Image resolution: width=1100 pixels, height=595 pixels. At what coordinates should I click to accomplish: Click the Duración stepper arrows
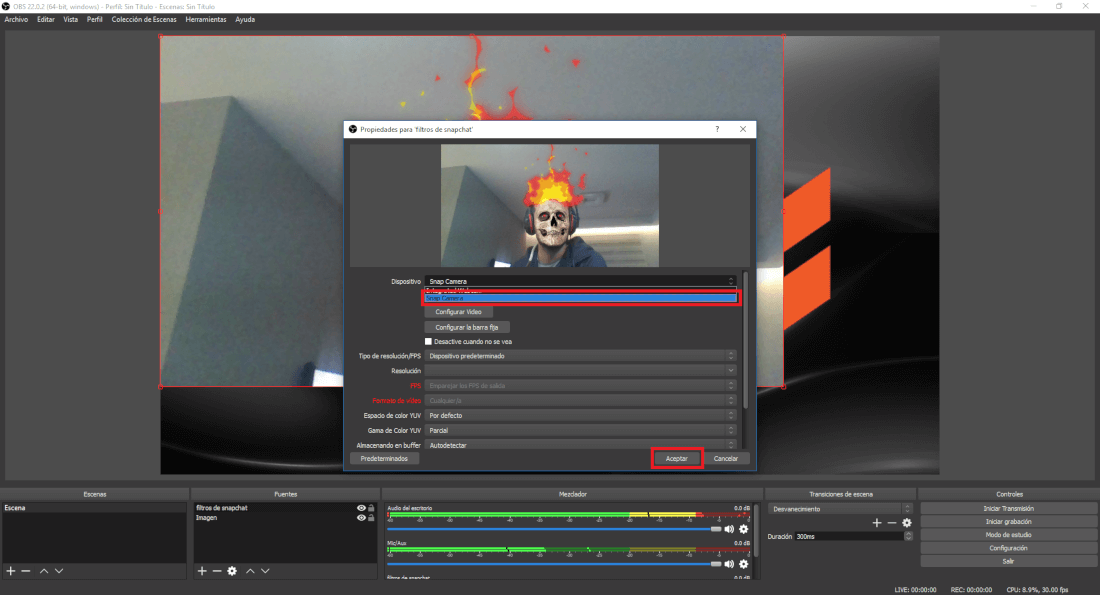coord(908,536)
